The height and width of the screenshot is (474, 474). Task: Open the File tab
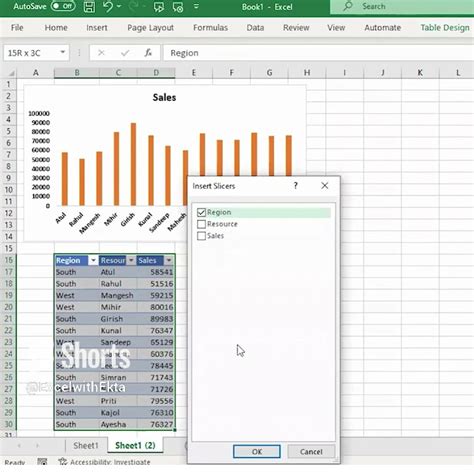(x=17, y=28)
